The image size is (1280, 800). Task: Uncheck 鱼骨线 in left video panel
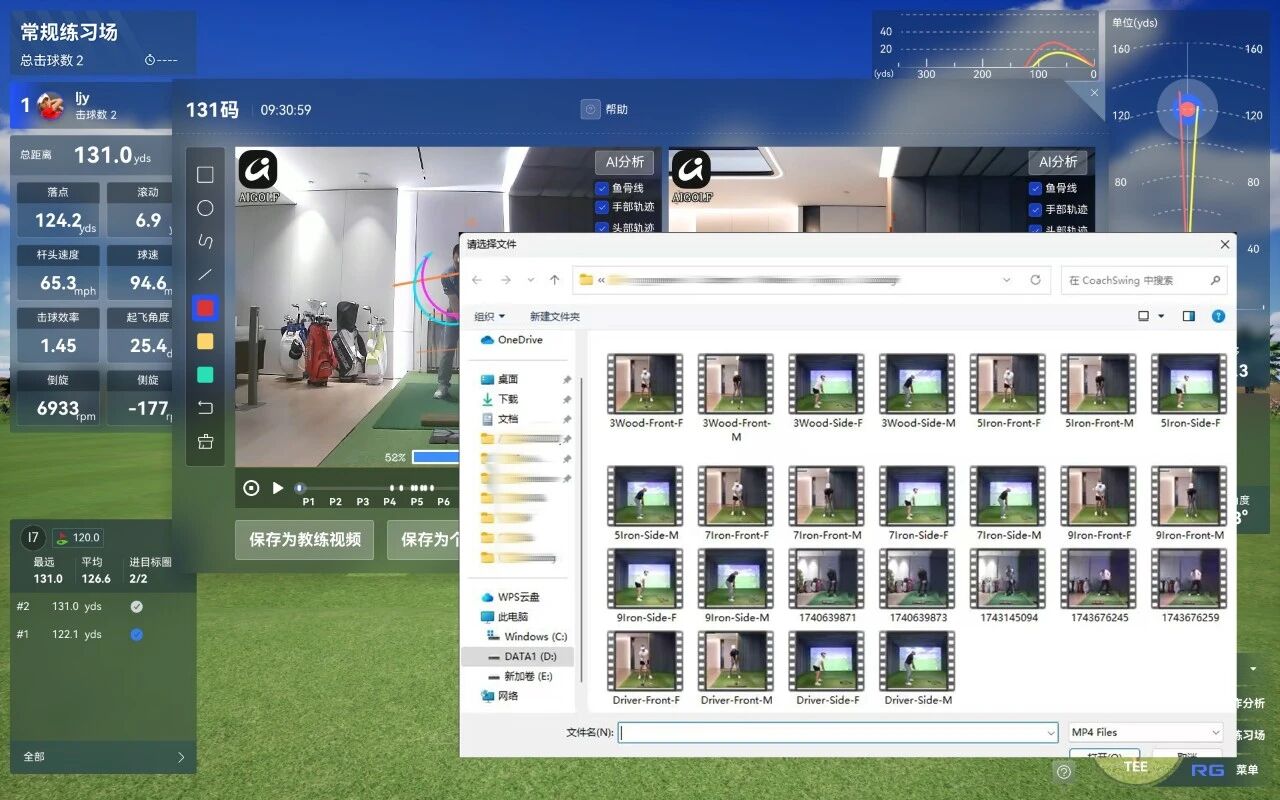(x=602, y=188)
